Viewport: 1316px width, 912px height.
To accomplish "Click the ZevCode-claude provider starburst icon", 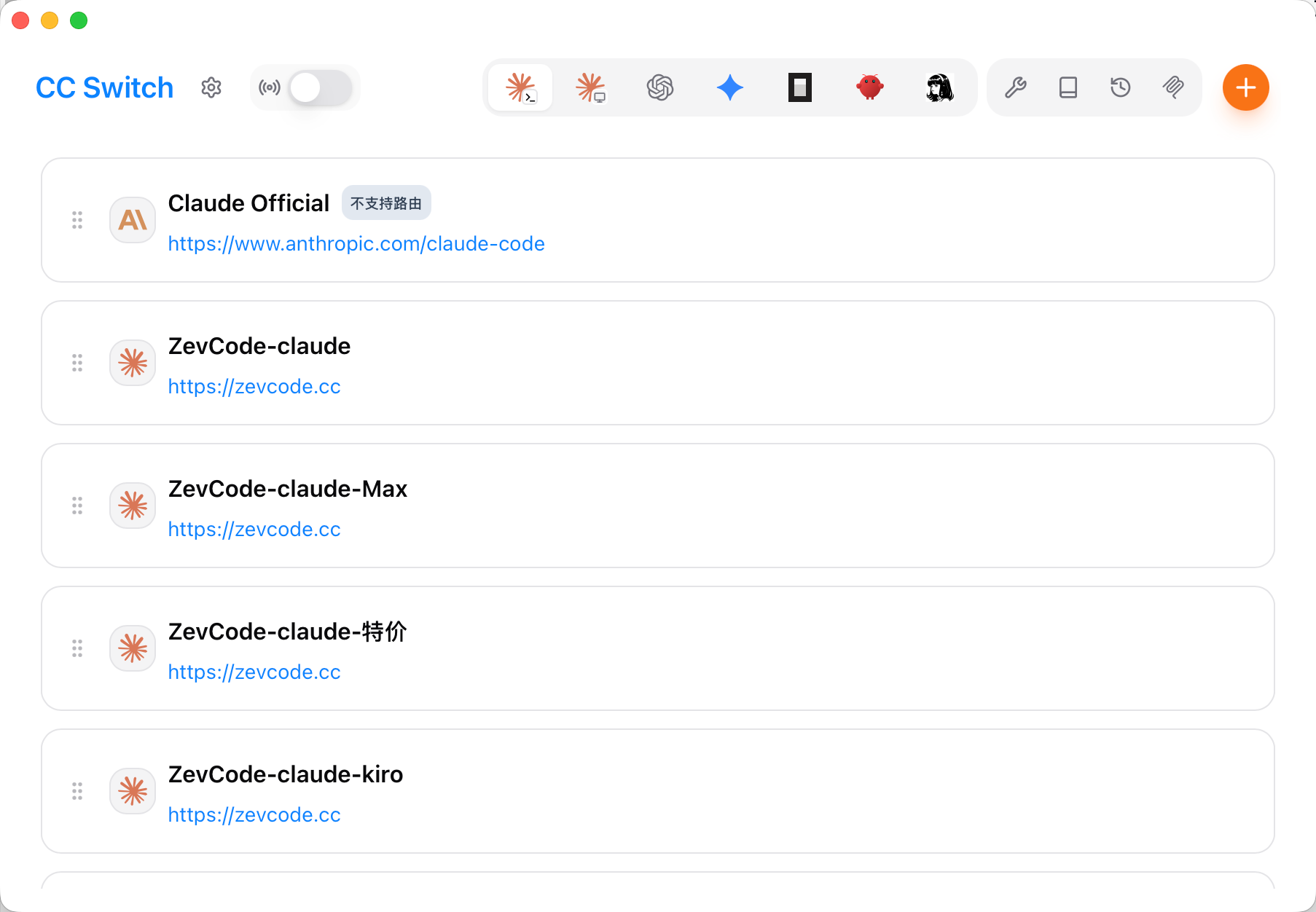I will pyautogui.click(x=133, y=363).
